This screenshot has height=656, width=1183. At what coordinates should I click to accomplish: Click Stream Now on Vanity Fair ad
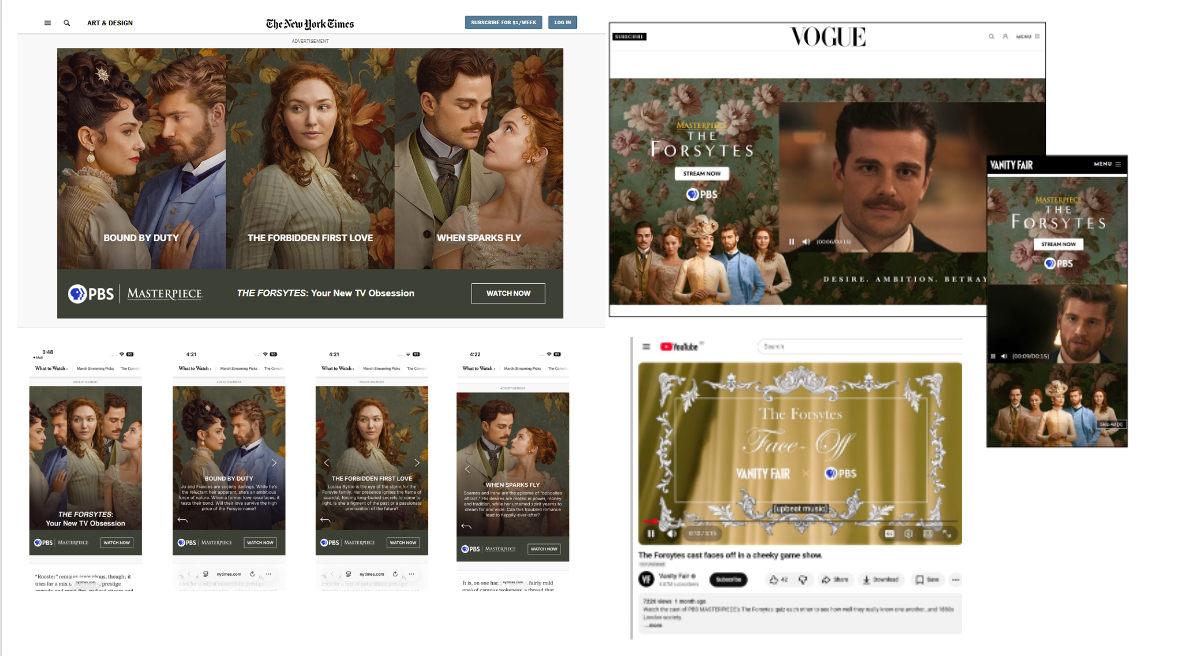pos(1059,244)
